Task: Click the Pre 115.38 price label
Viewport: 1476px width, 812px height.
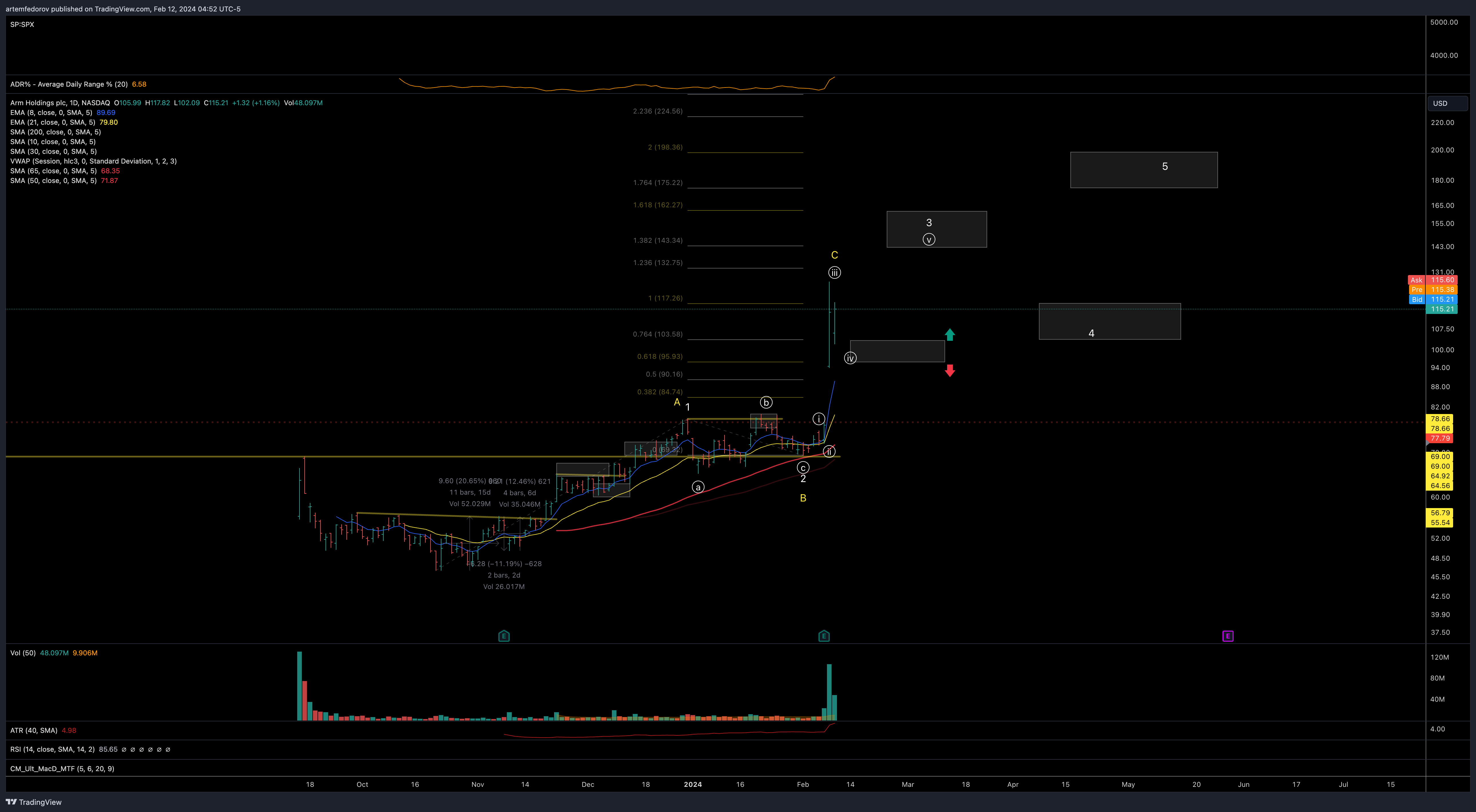Action: 1433,290
